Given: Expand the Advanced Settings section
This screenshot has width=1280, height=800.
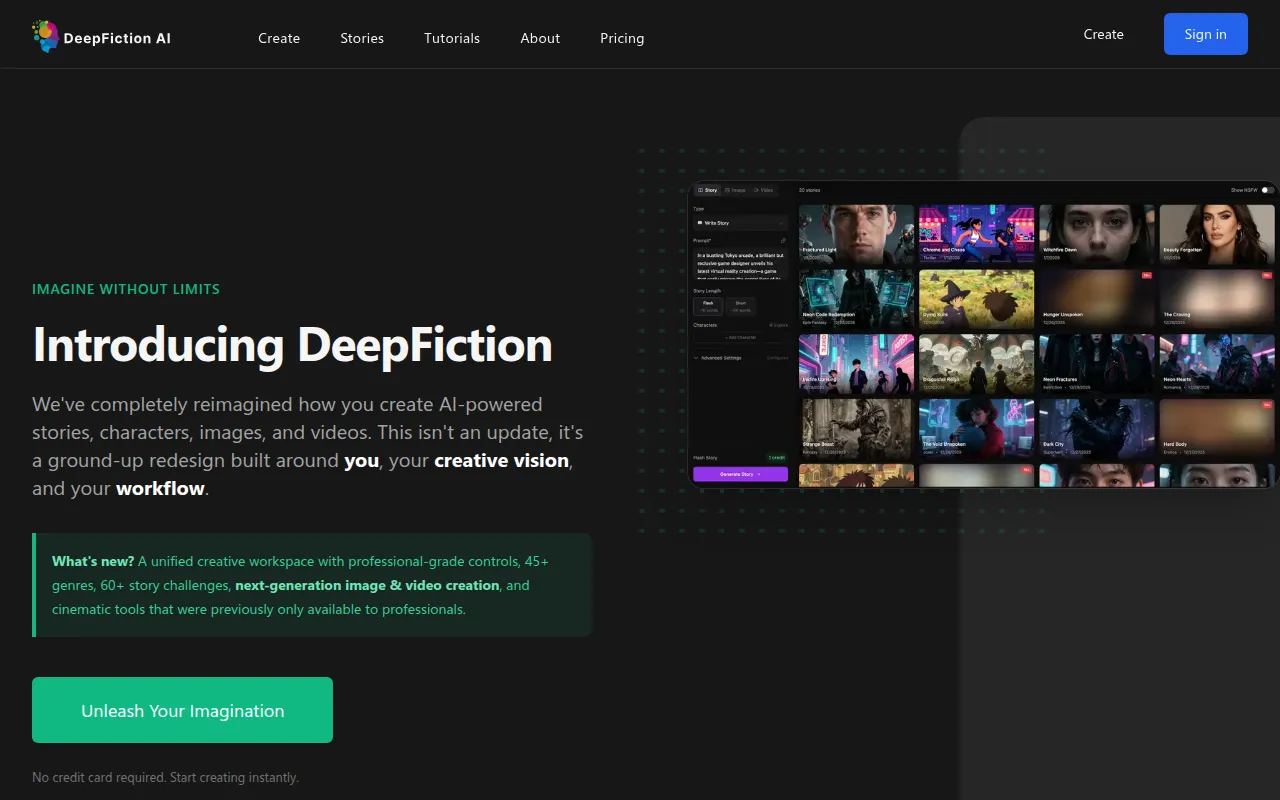Looking at the screenshot, I should coord(740,358).
